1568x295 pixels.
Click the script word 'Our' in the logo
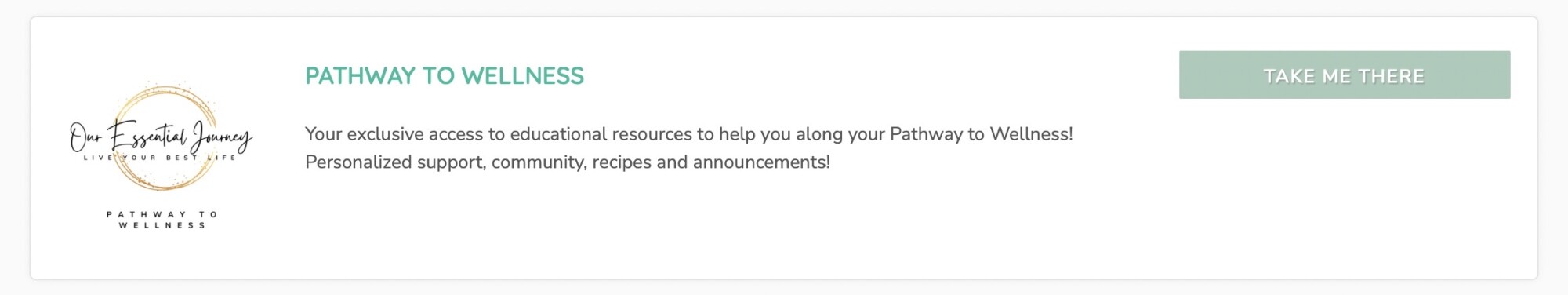coord(85,138)
